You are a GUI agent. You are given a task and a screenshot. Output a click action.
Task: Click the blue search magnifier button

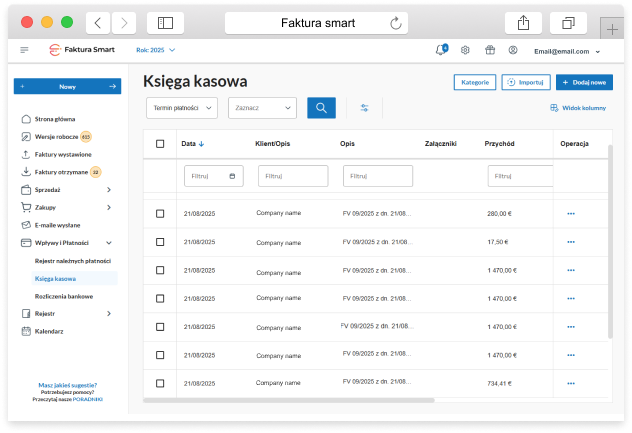click(321, 108)
